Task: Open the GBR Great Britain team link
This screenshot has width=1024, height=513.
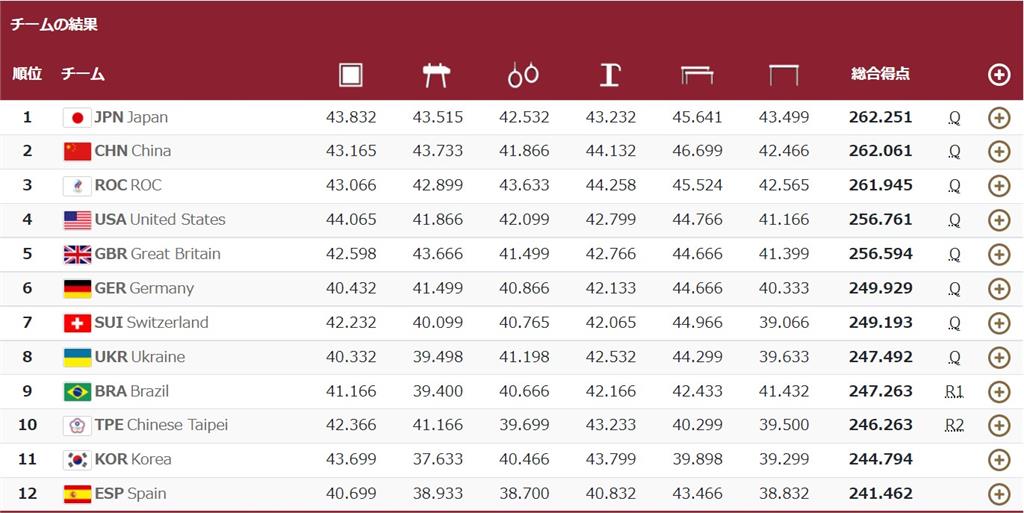Action: click(x=157, y=254)
